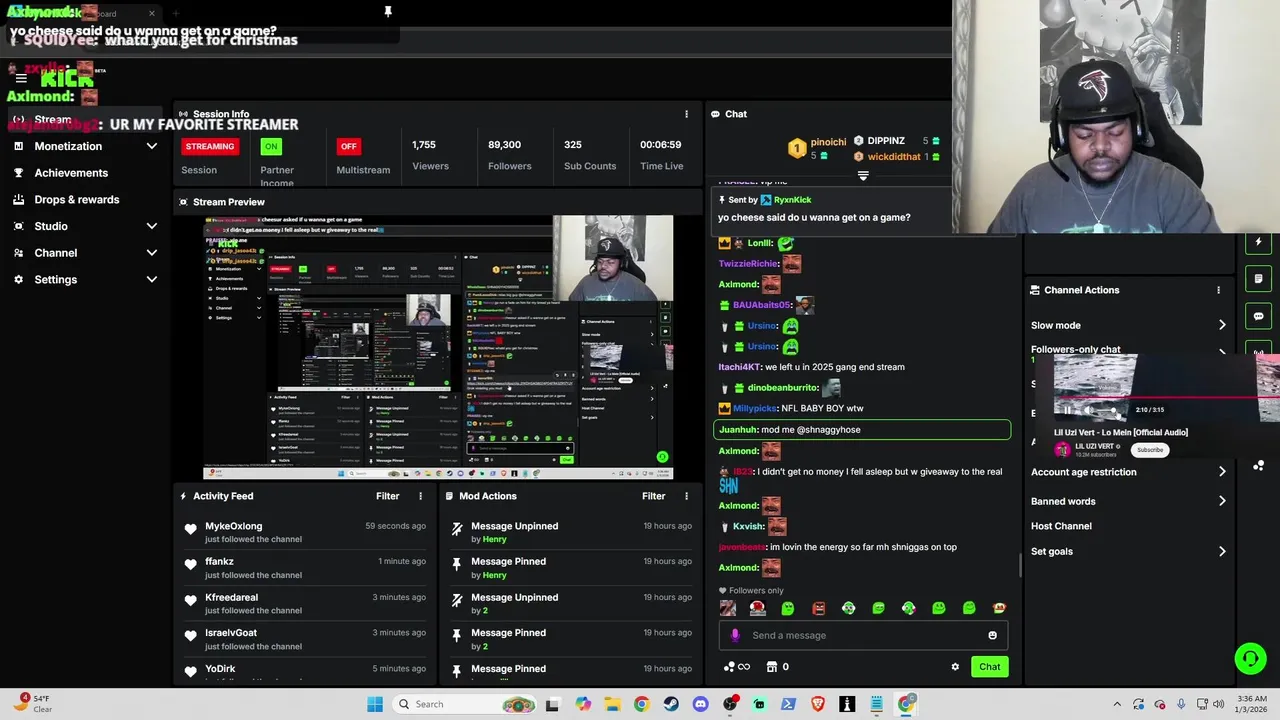1280x720 pixels.
Task: Show hidden system tray icons
Action: pos(1117,704)
